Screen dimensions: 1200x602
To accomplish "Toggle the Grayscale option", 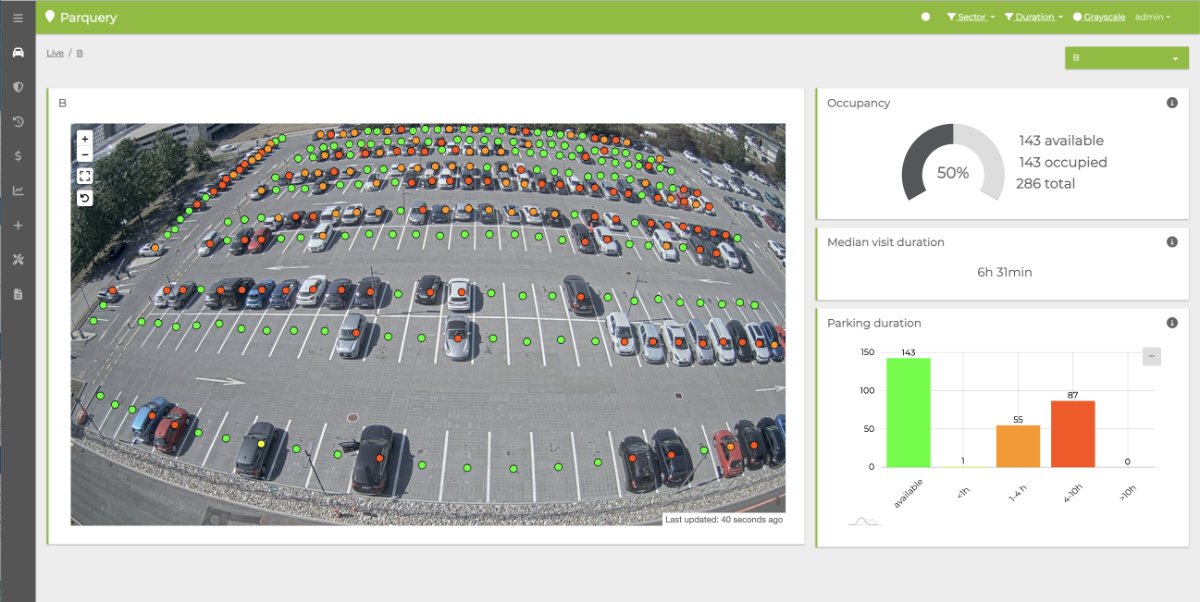I will pos(1098,17).
